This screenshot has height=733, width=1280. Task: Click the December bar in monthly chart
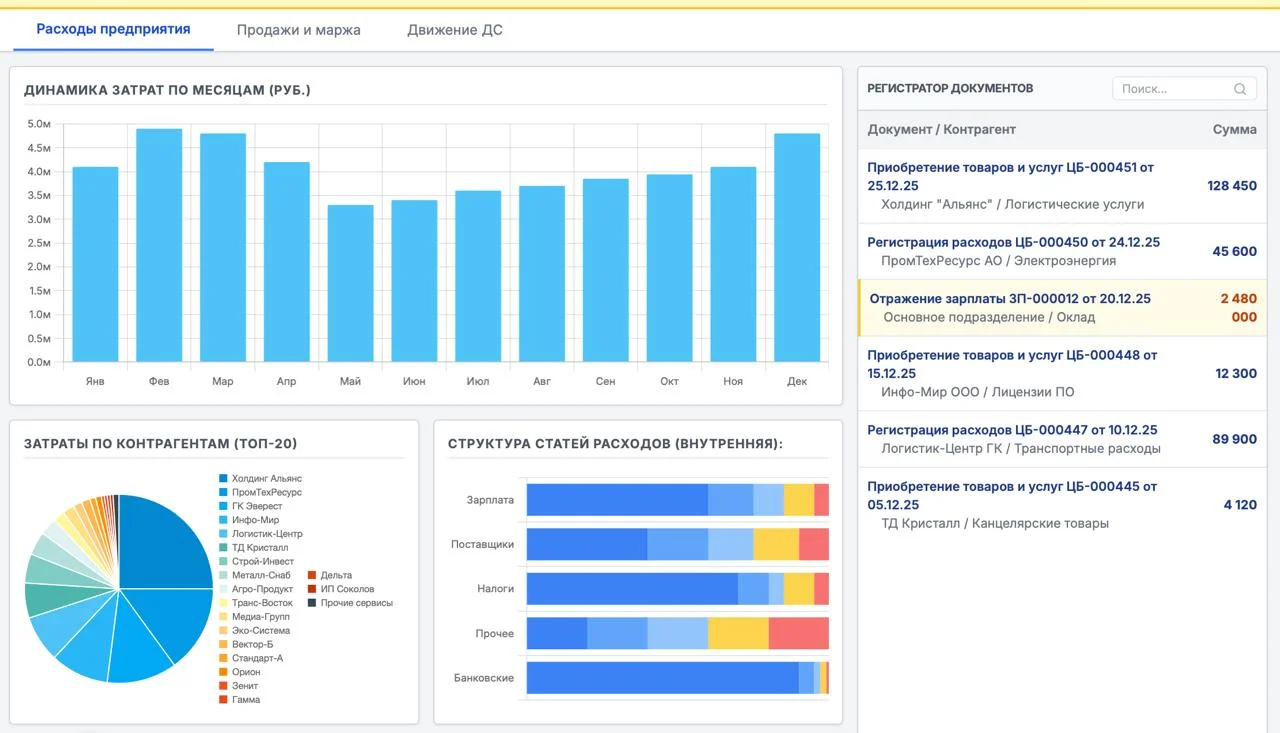tap(797, 247)
